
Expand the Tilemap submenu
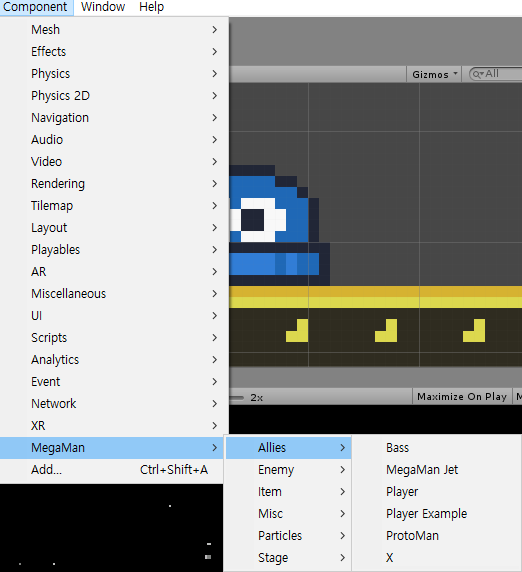click(x=114, y=205)
